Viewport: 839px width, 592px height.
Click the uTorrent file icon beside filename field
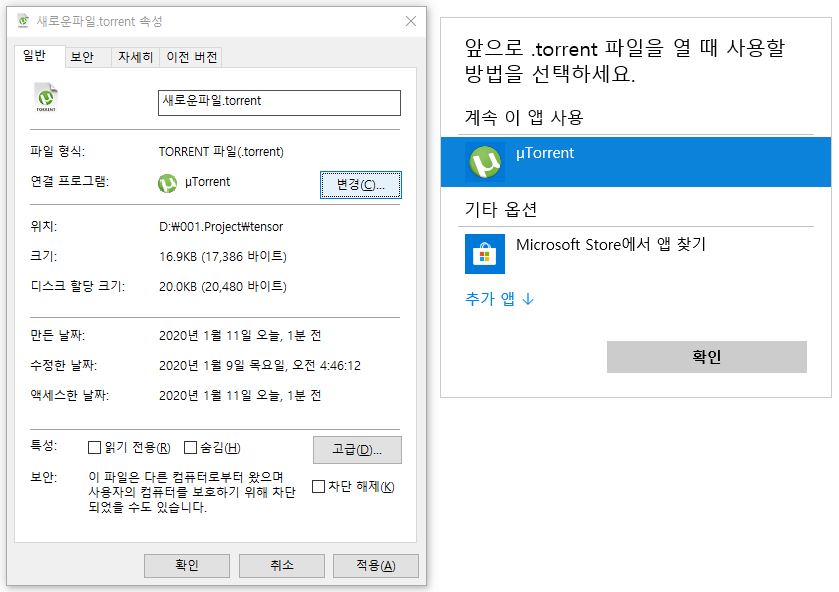coord(46,97)
